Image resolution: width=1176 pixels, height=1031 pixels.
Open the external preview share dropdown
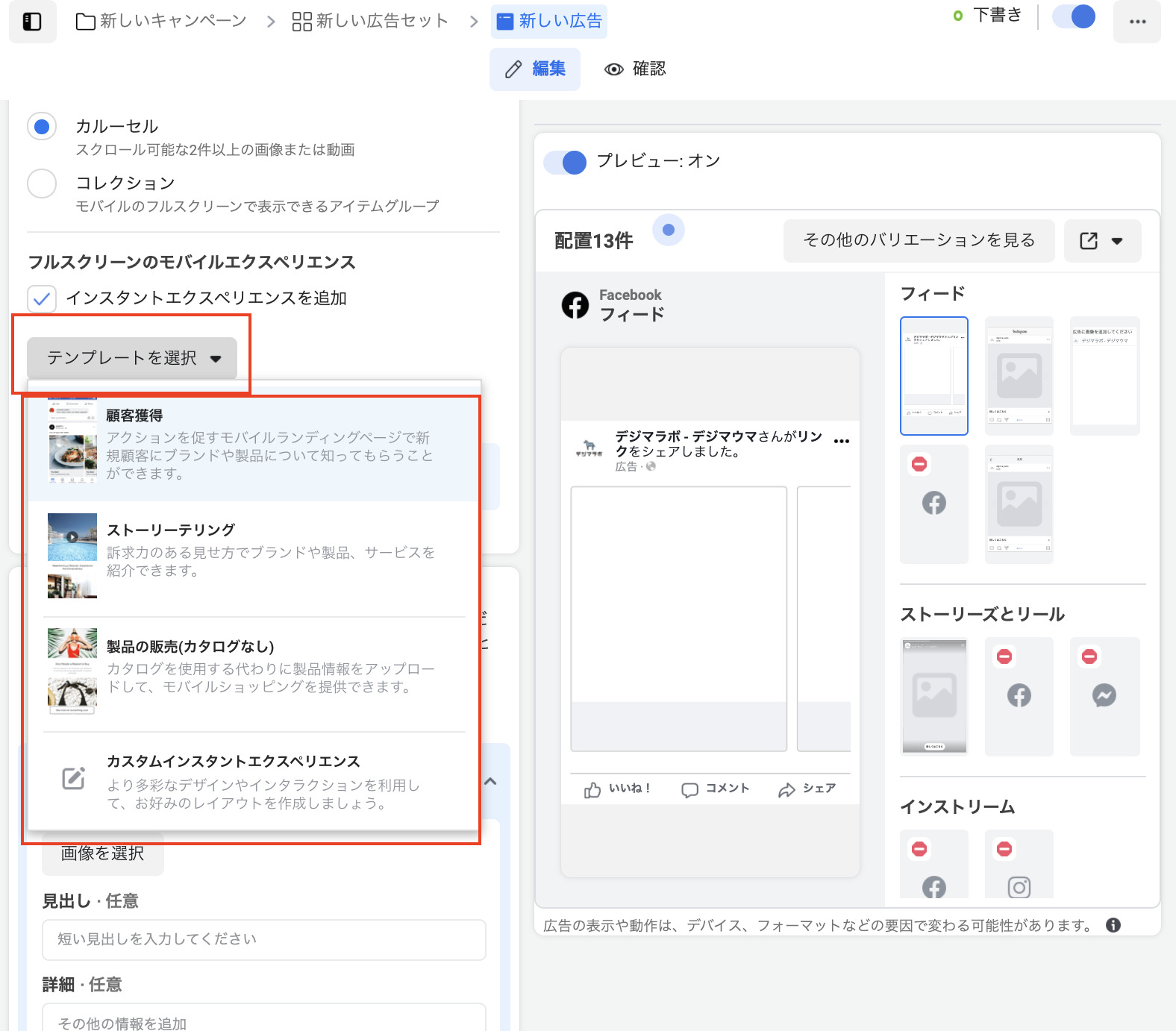1102,241
